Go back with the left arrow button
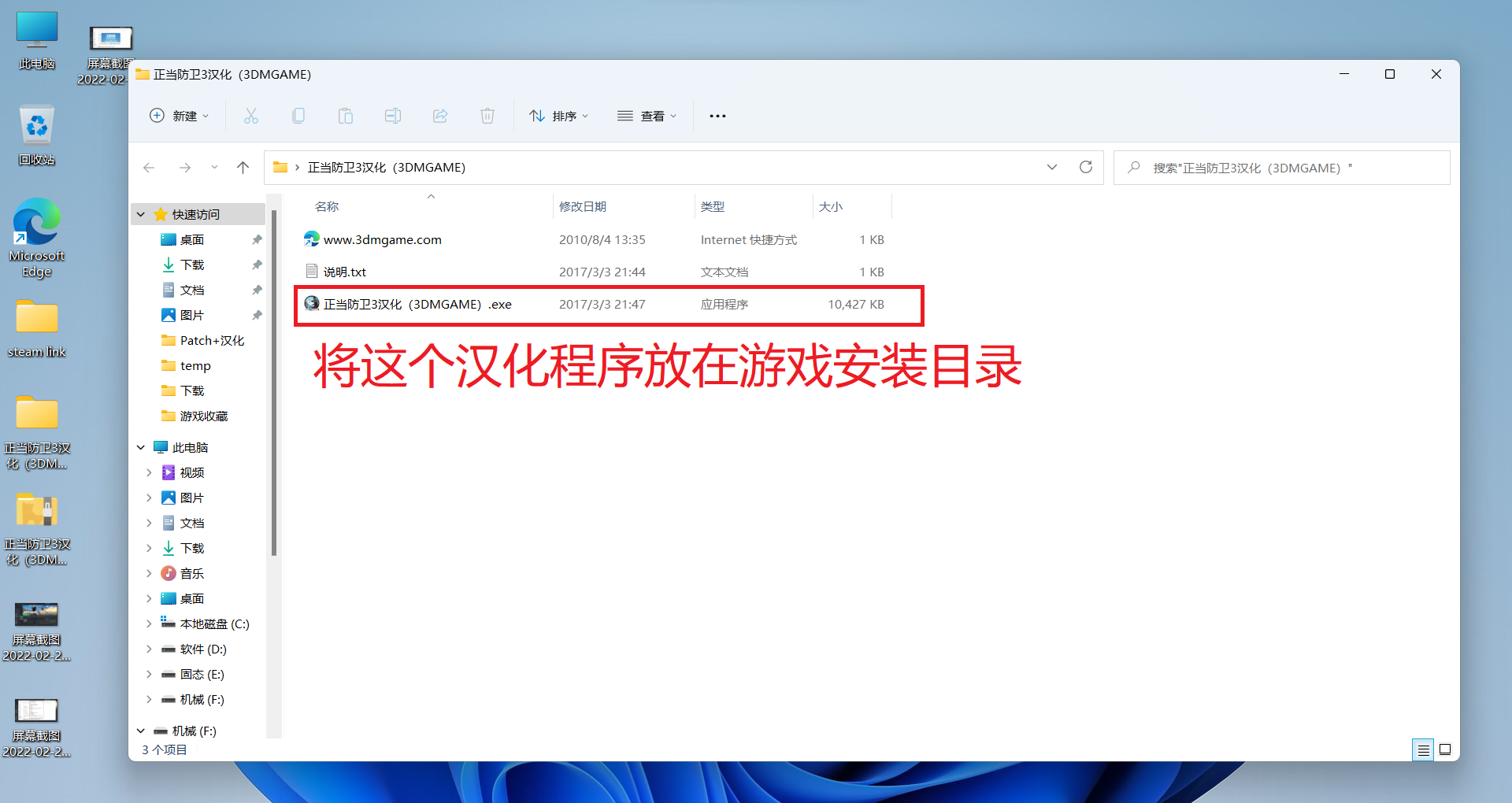The image size is (1512, 803). click(149, 168)
